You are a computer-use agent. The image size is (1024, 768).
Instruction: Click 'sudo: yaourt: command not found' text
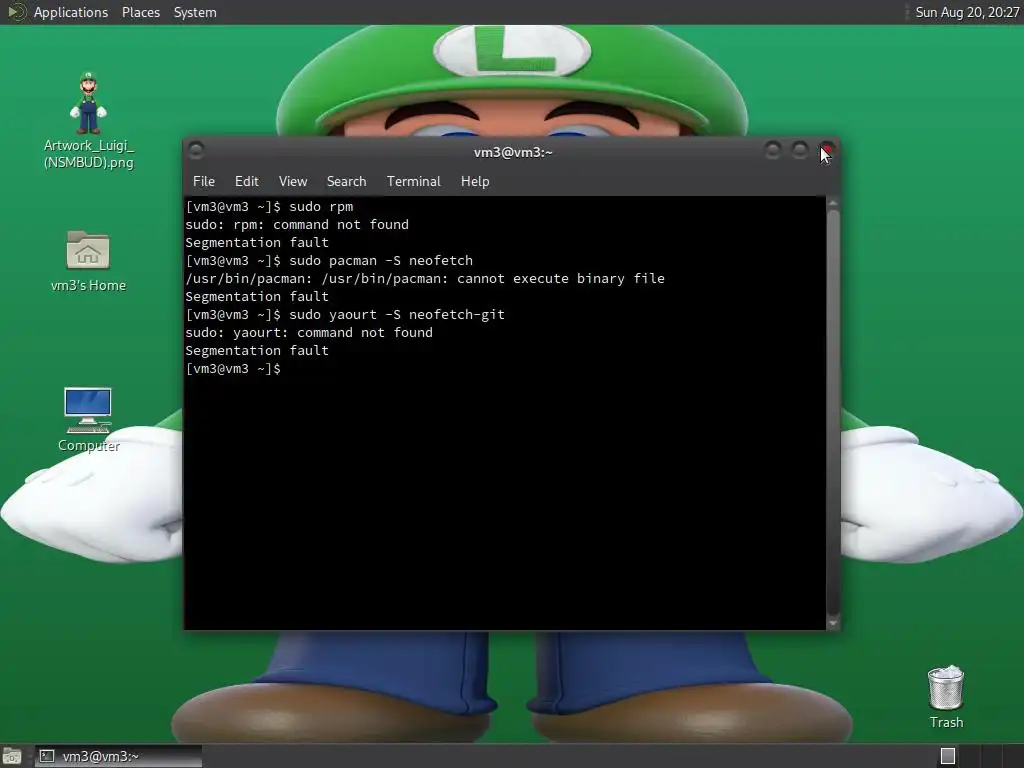pyautogui.click(x=309, y=332)
